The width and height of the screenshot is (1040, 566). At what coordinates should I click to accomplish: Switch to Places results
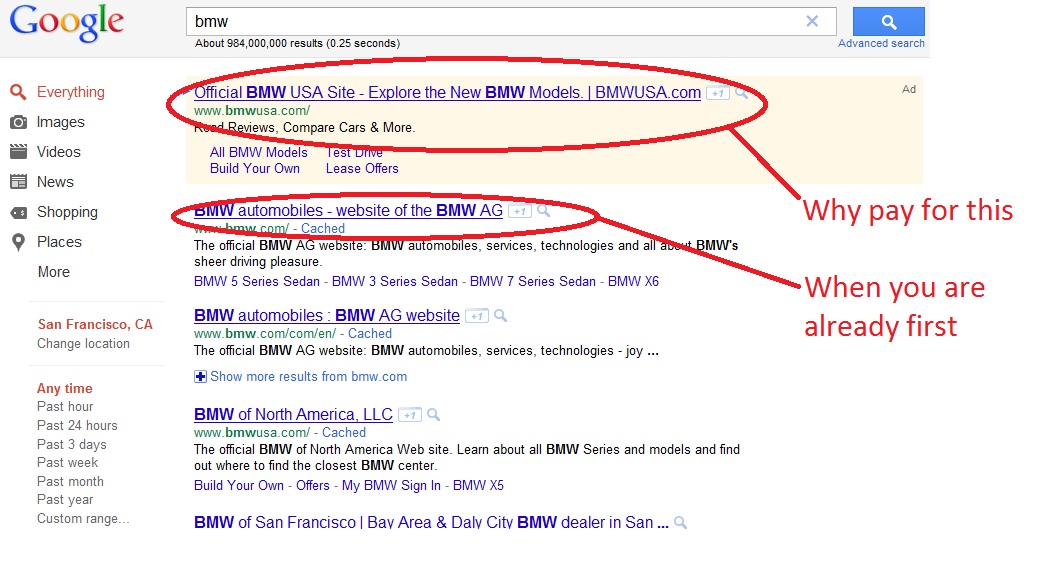(59, 242)
